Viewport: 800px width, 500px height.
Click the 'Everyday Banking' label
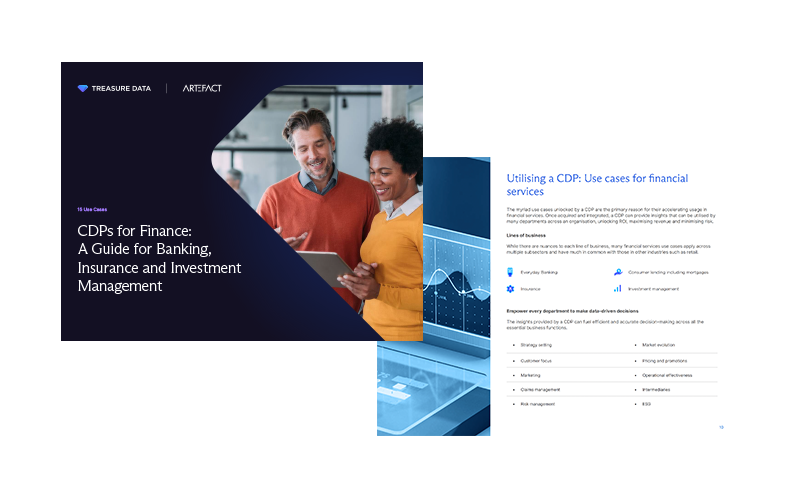pyautogui.click(x=539, y=272)
